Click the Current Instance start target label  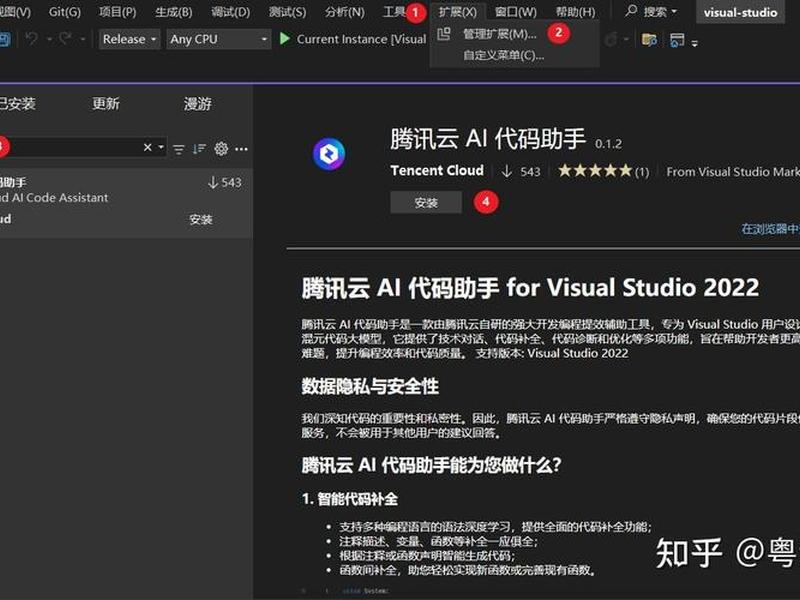point(361,39)
